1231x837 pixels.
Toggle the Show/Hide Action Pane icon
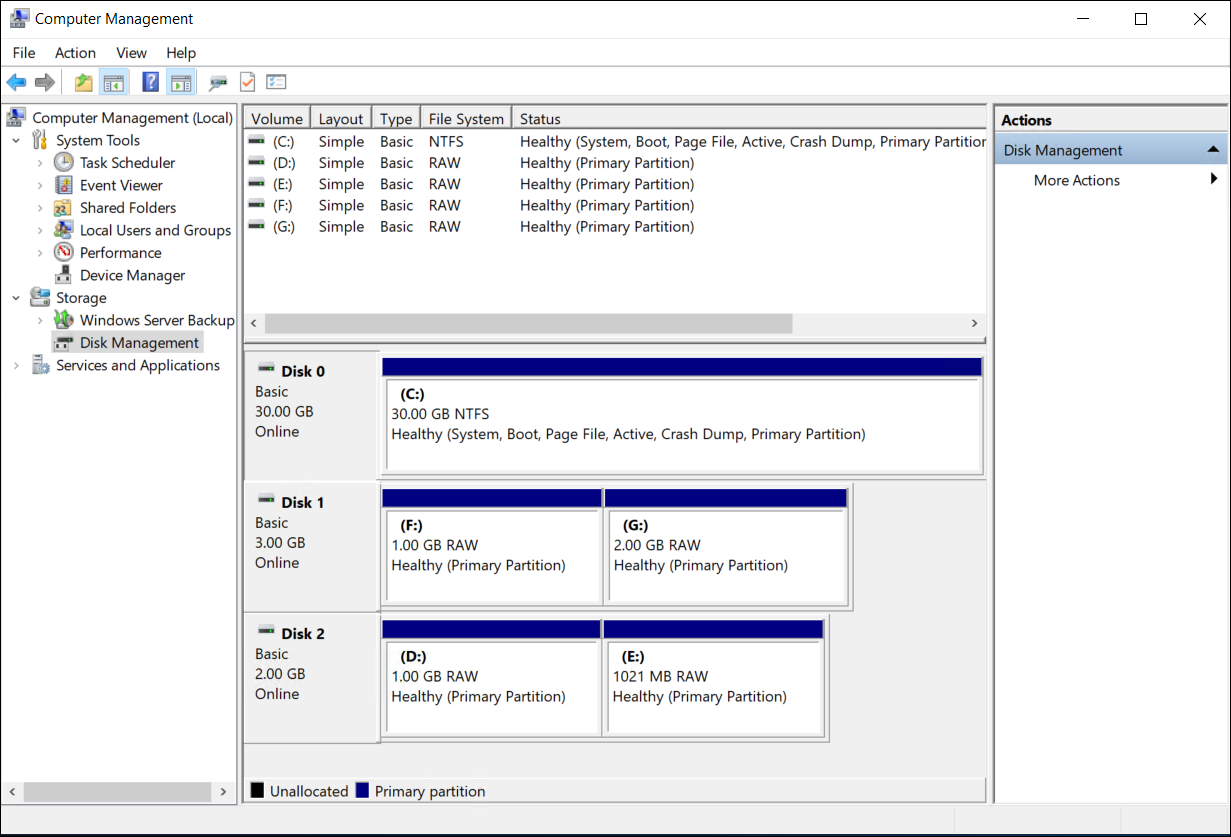[181, 81]
